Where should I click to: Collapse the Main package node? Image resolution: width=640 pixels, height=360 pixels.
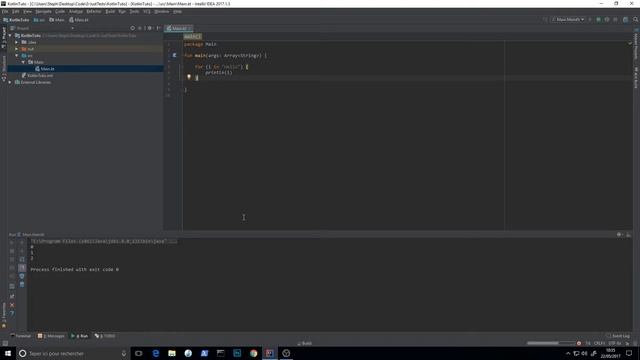click(23, 62)
